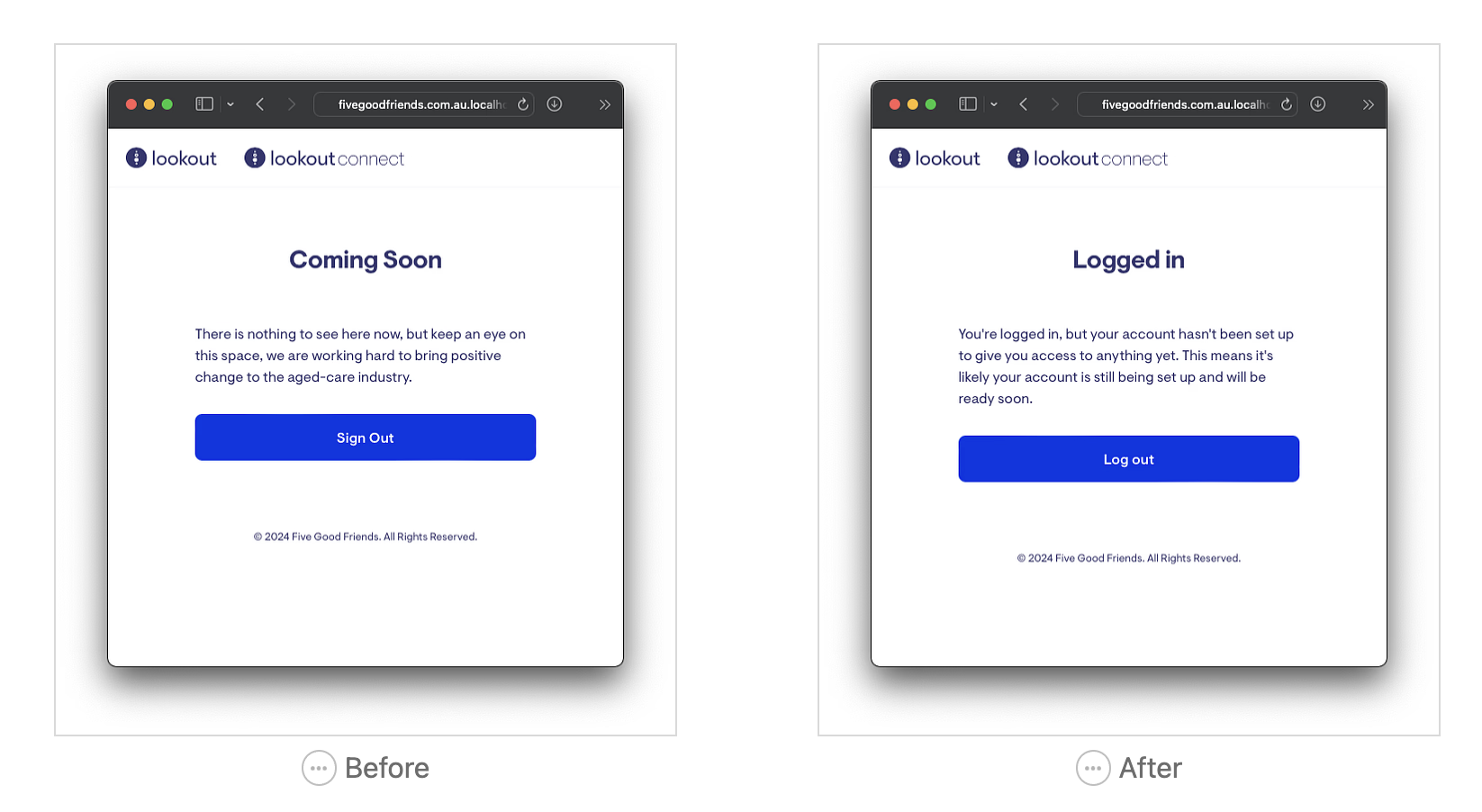Screen dimensions: 1482x812
Task: Click the Before window address bar
Action: coord(424,104)
